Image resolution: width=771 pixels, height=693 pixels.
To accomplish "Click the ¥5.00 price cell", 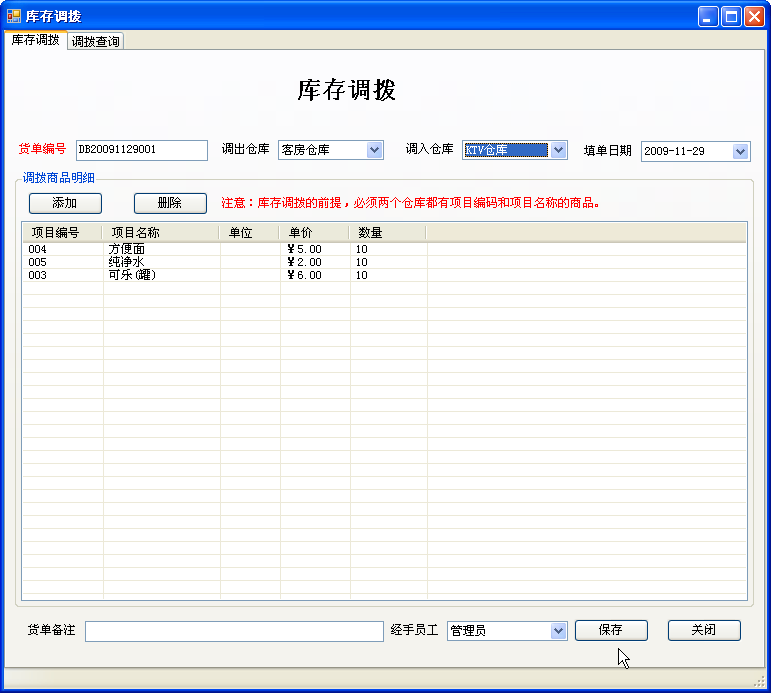I will click(304, 249).
